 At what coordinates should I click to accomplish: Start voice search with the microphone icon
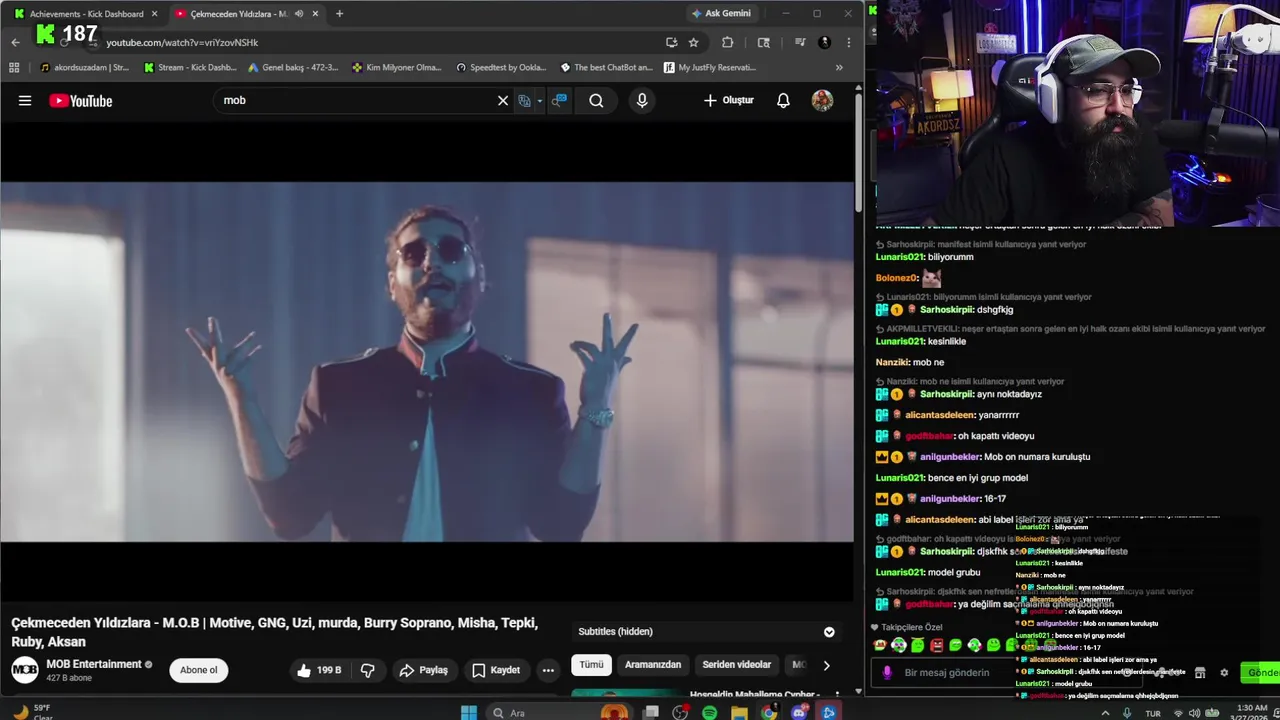pos(642,100)
